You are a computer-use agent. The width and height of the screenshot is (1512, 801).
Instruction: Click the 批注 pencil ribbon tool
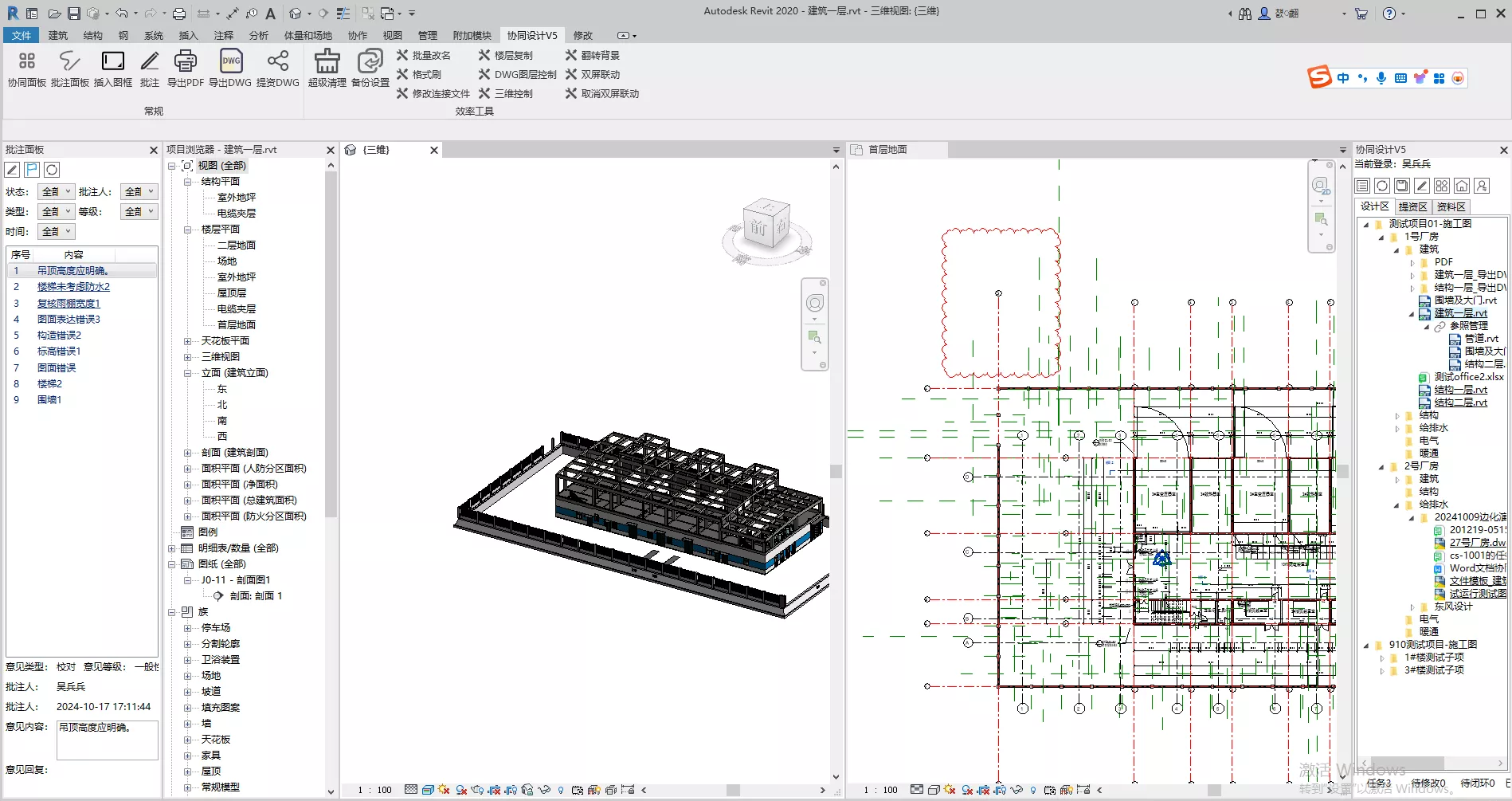150,69
